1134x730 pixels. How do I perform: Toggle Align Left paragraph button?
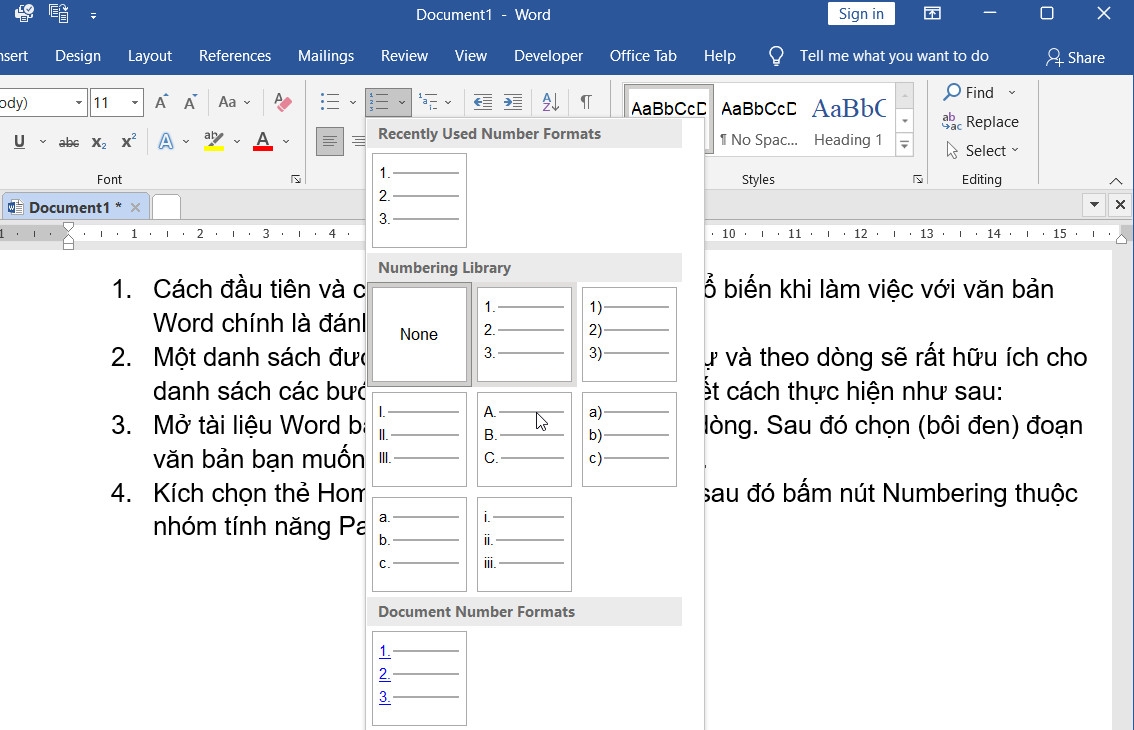click(330, 141)
